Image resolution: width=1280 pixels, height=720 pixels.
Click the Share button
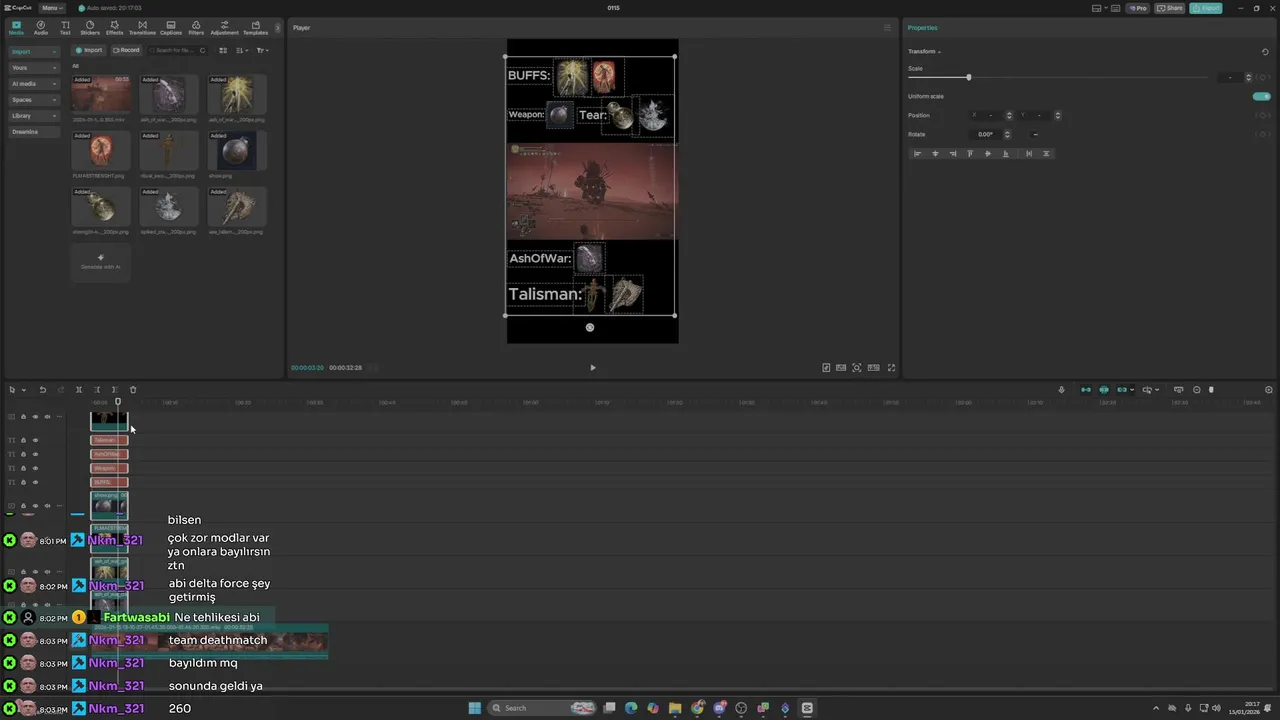[1170, 8]
